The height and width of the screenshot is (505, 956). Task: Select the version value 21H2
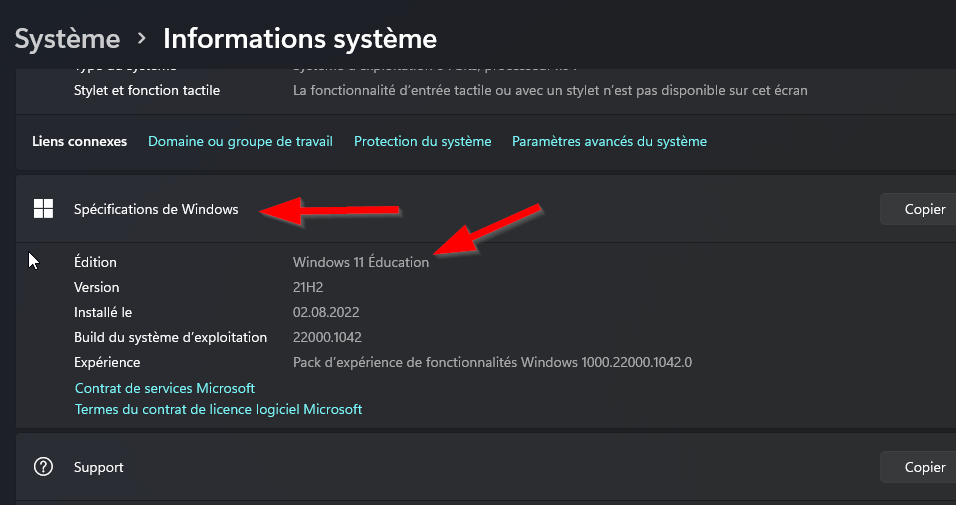(308, 287)
